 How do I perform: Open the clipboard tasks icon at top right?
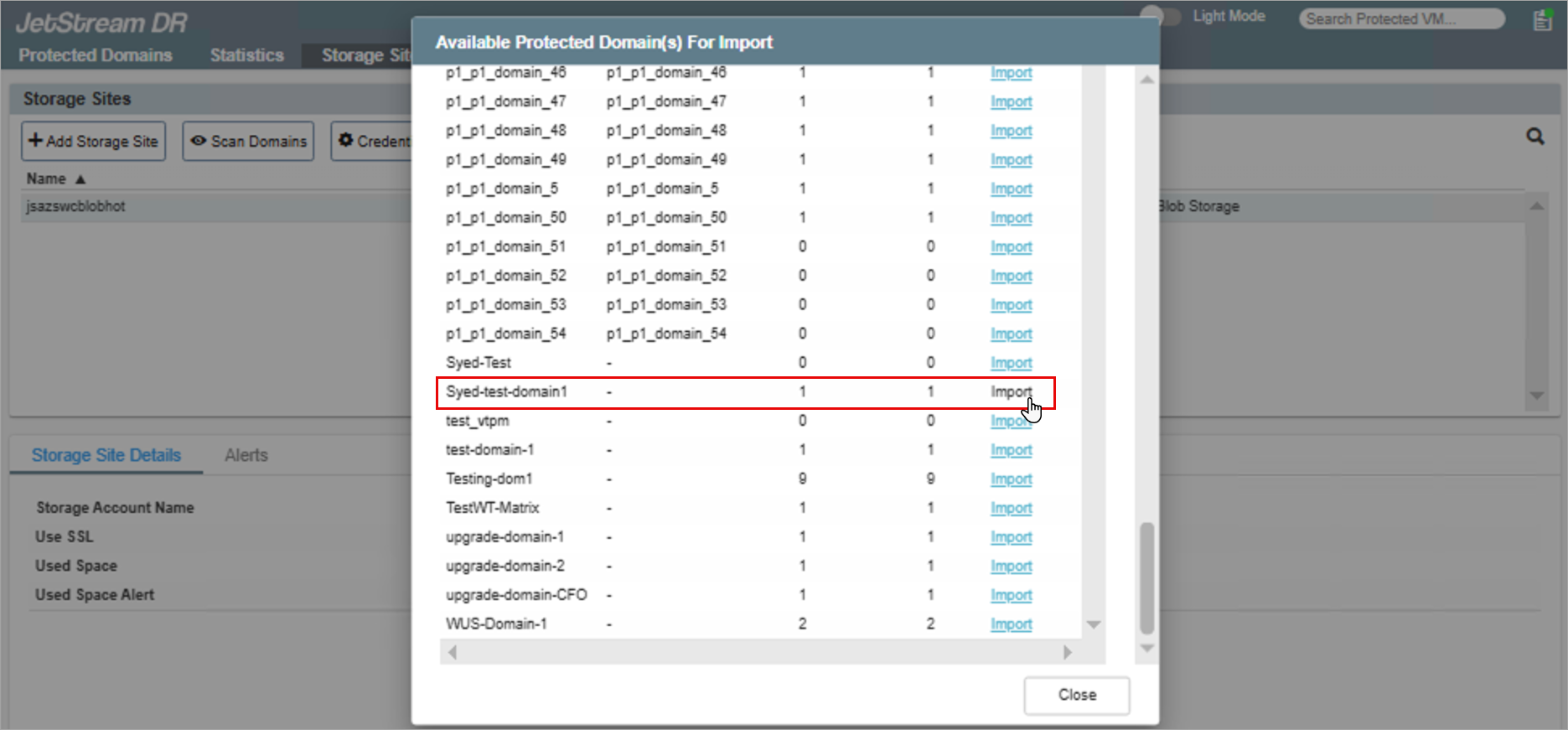click(x=1542, y=20)
